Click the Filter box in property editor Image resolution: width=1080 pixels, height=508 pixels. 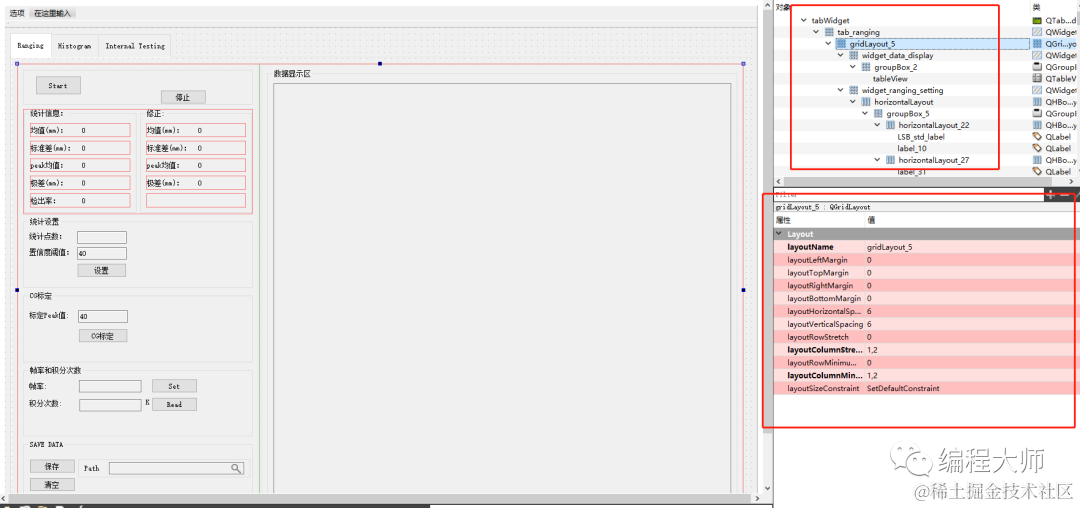(x=908, y=195)
